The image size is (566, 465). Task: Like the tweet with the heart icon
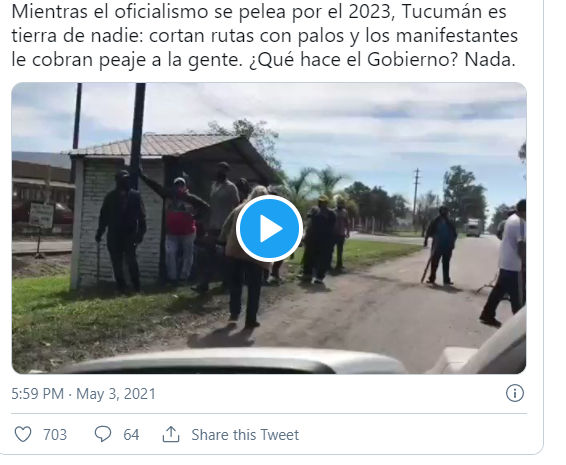click(23, 434)
